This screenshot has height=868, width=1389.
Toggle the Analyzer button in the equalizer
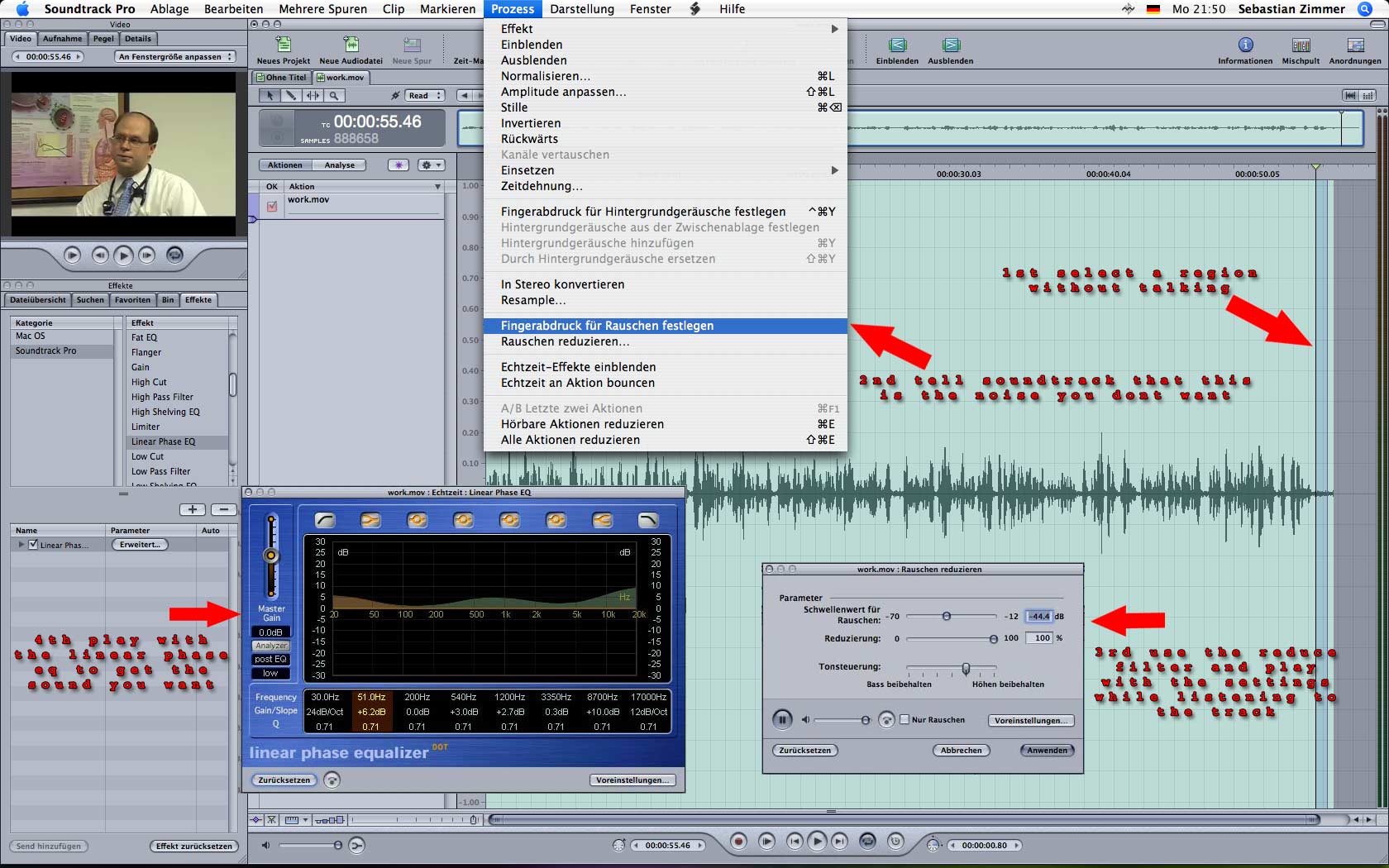click(271, 646)
